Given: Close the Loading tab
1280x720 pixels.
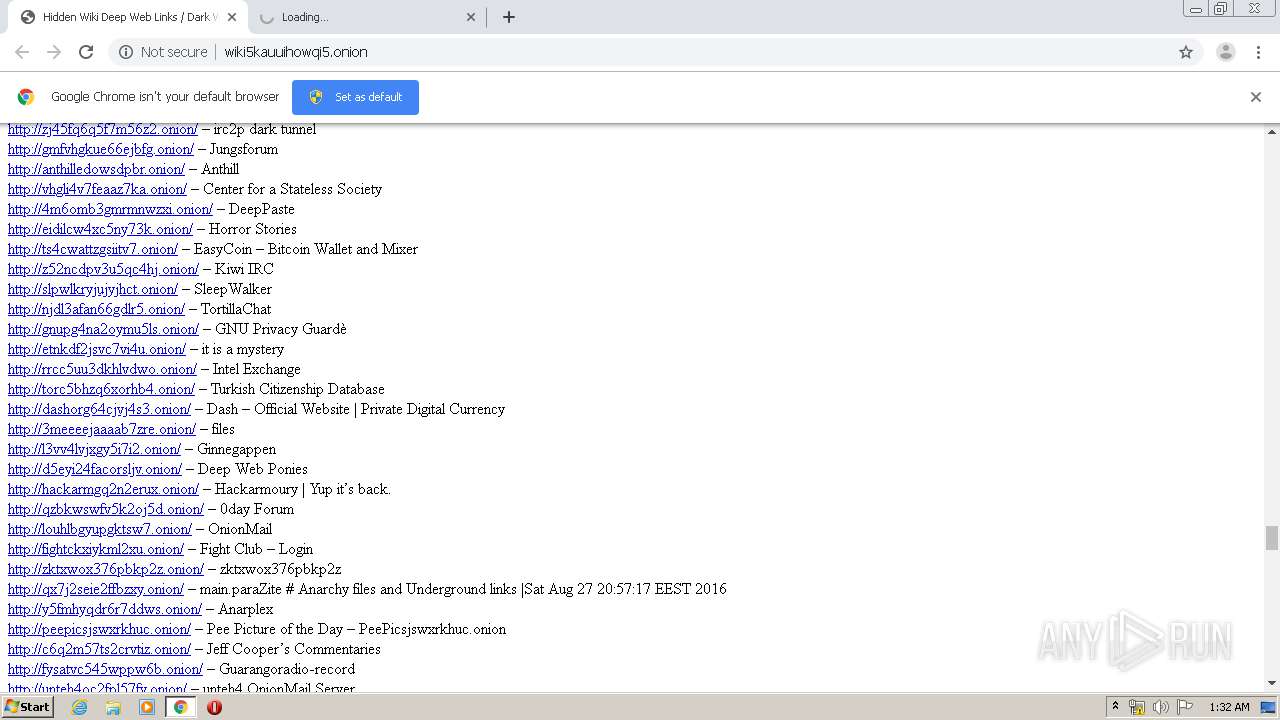Looking at the screenshot, I should [x=472, y=17].
